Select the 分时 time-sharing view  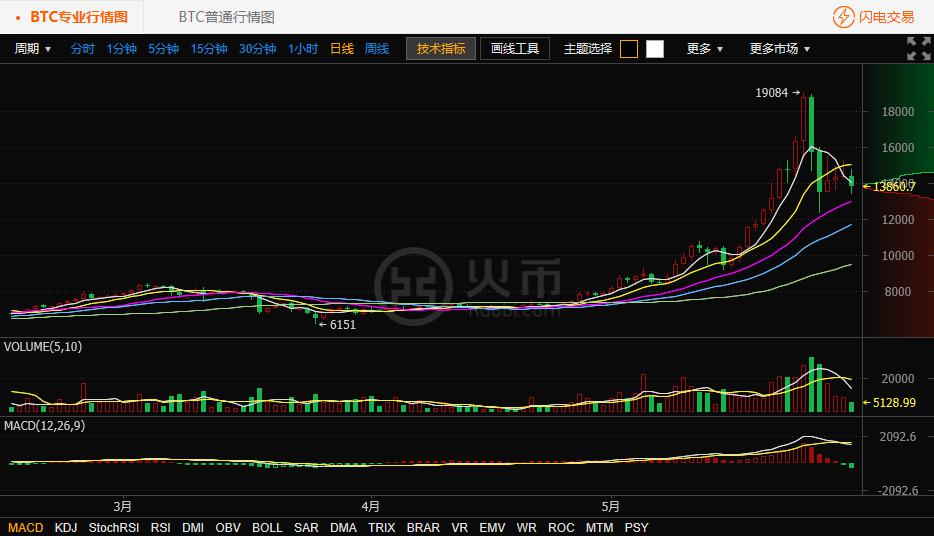[82, 48]
